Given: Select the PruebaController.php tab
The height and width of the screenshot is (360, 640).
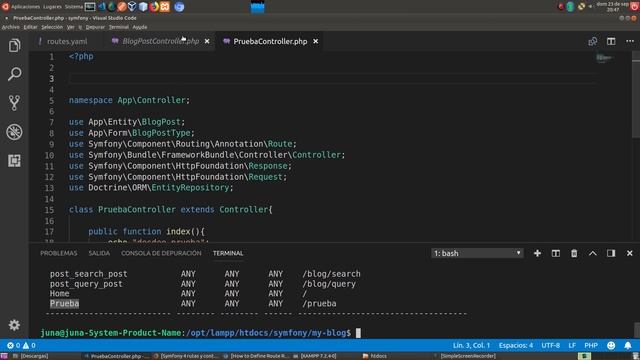Looking at the screenshot, I should click(x=270, y=41).
